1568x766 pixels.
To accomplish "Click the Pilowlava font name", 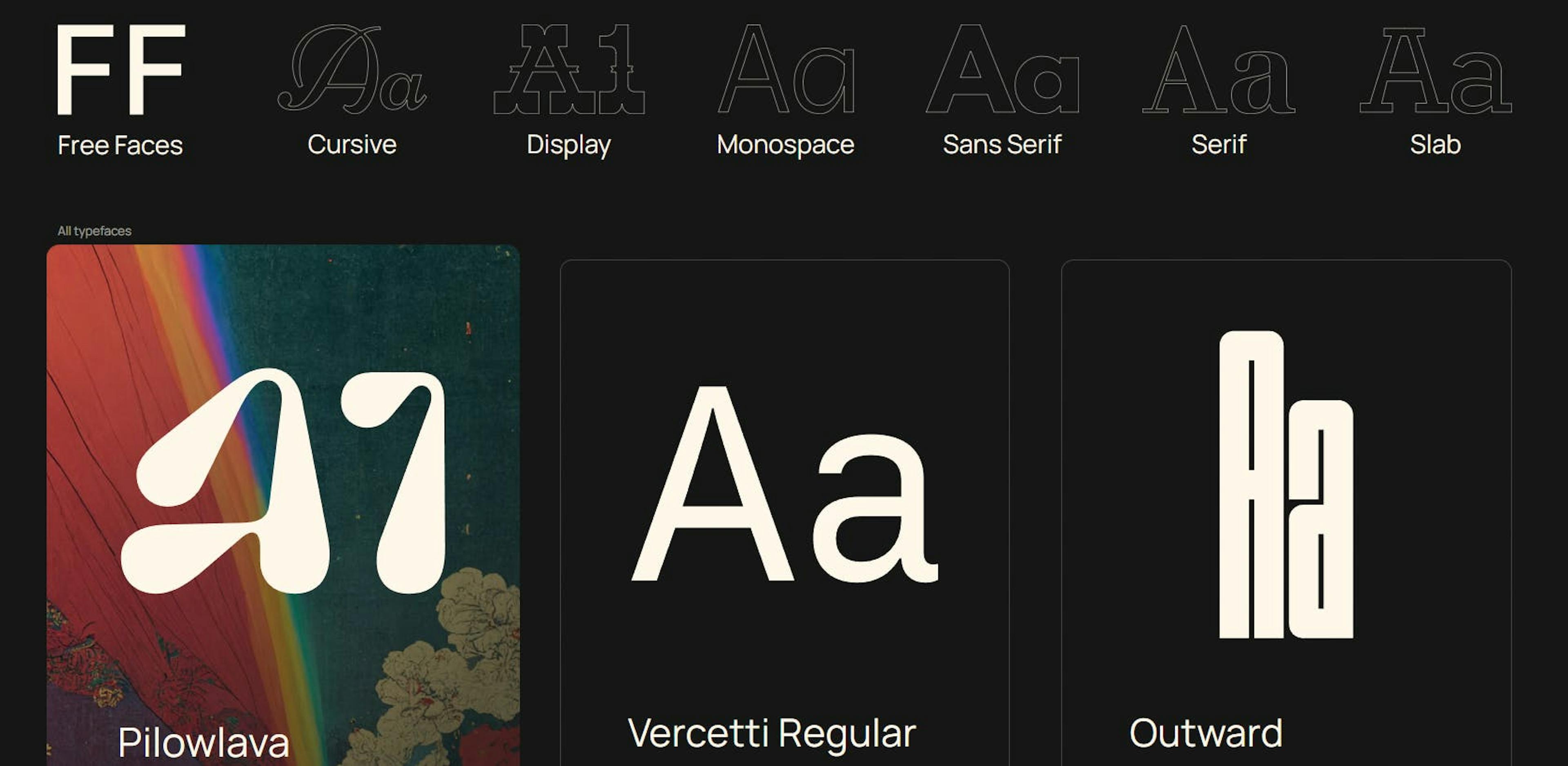I will pos(203,742).
